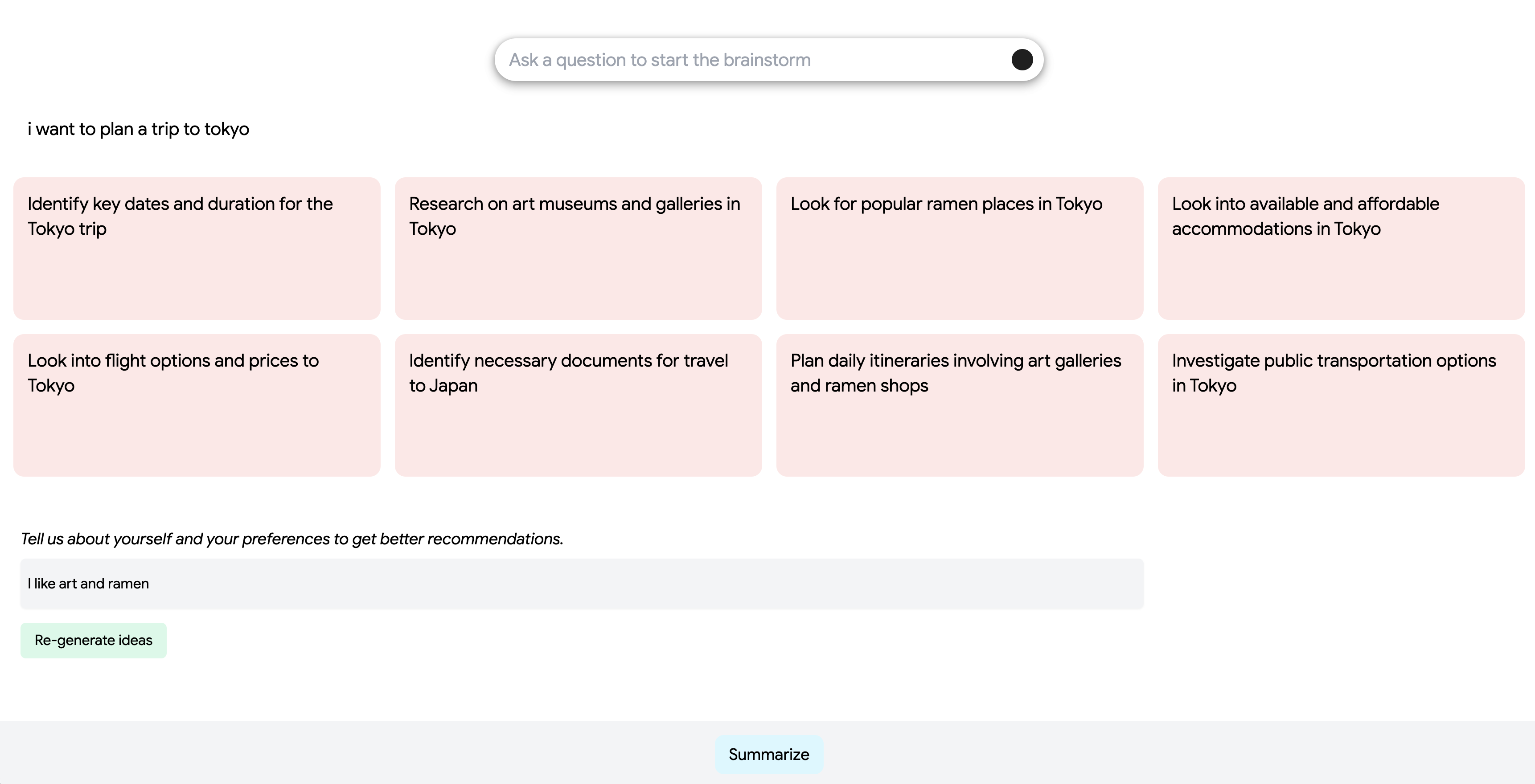Open the daily itineraries idea card
Viewport: 1535px width, 784px height.
tap(959, 405)
